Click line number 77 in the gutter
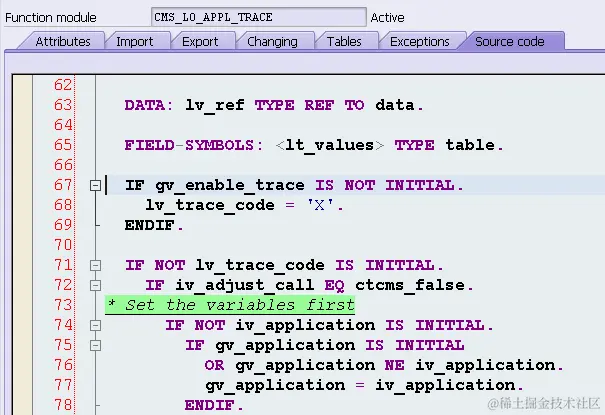The width and height of the screenshot is (605, 415). [x=63, y=385]
